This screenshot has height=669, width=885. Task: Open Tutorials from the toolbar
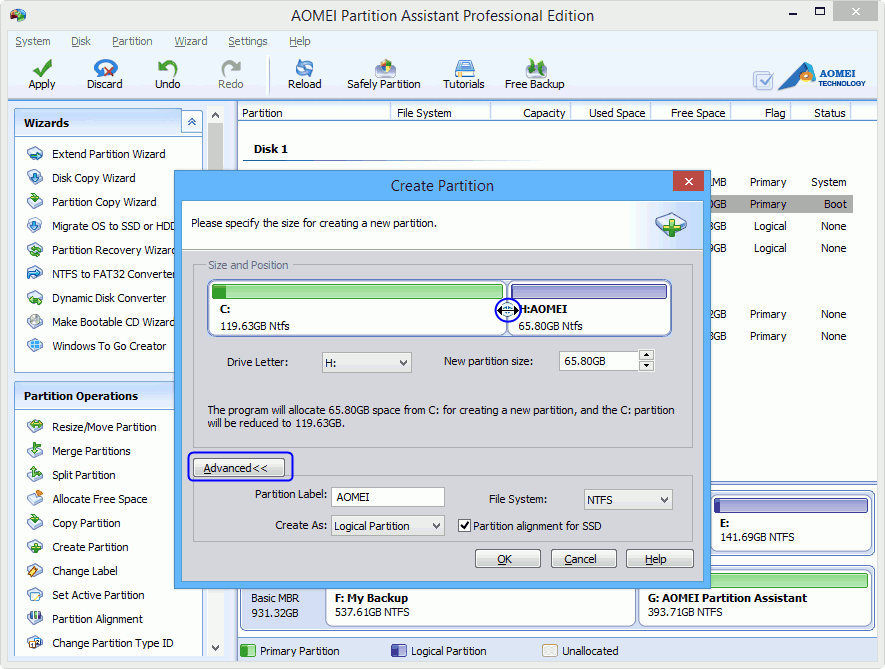464,75
